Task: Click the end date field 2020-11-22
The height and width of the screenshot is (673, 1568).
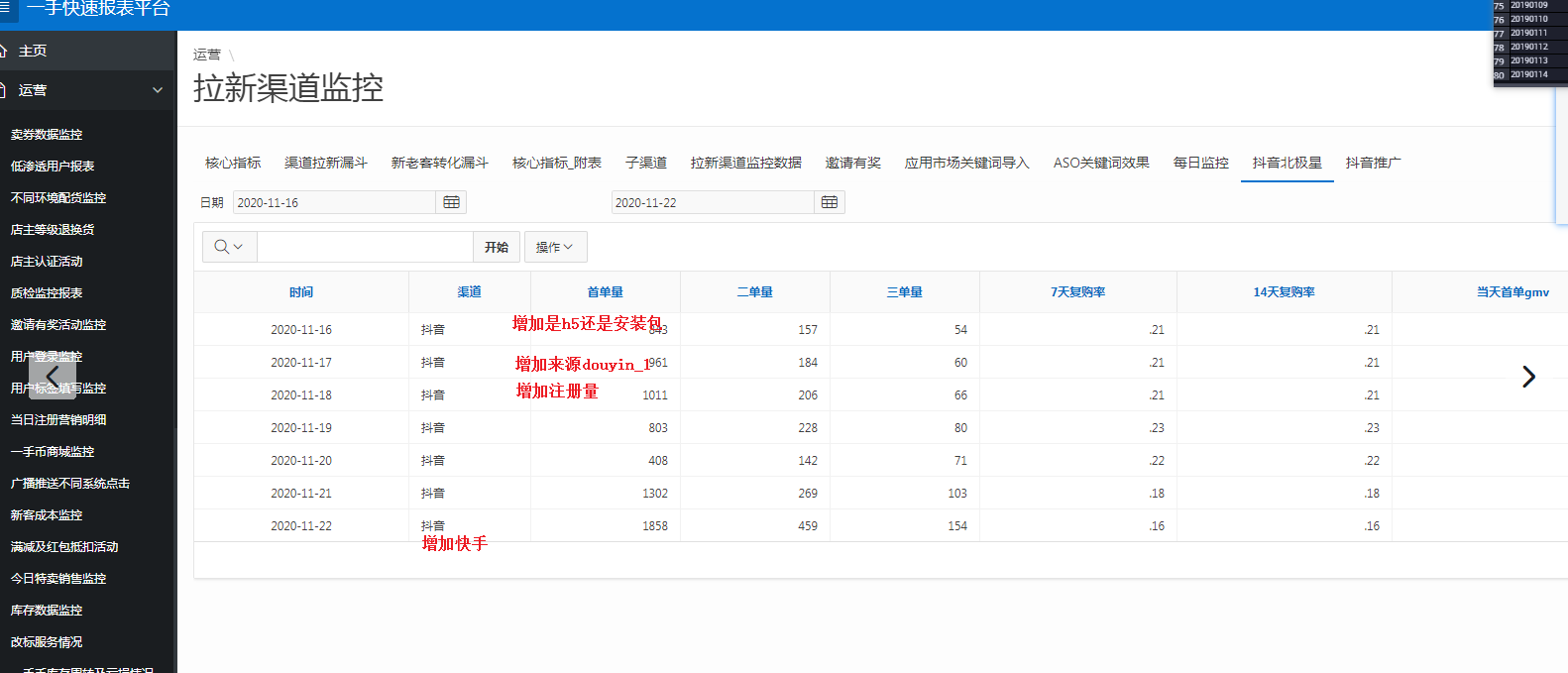Action: pos(713,202)
